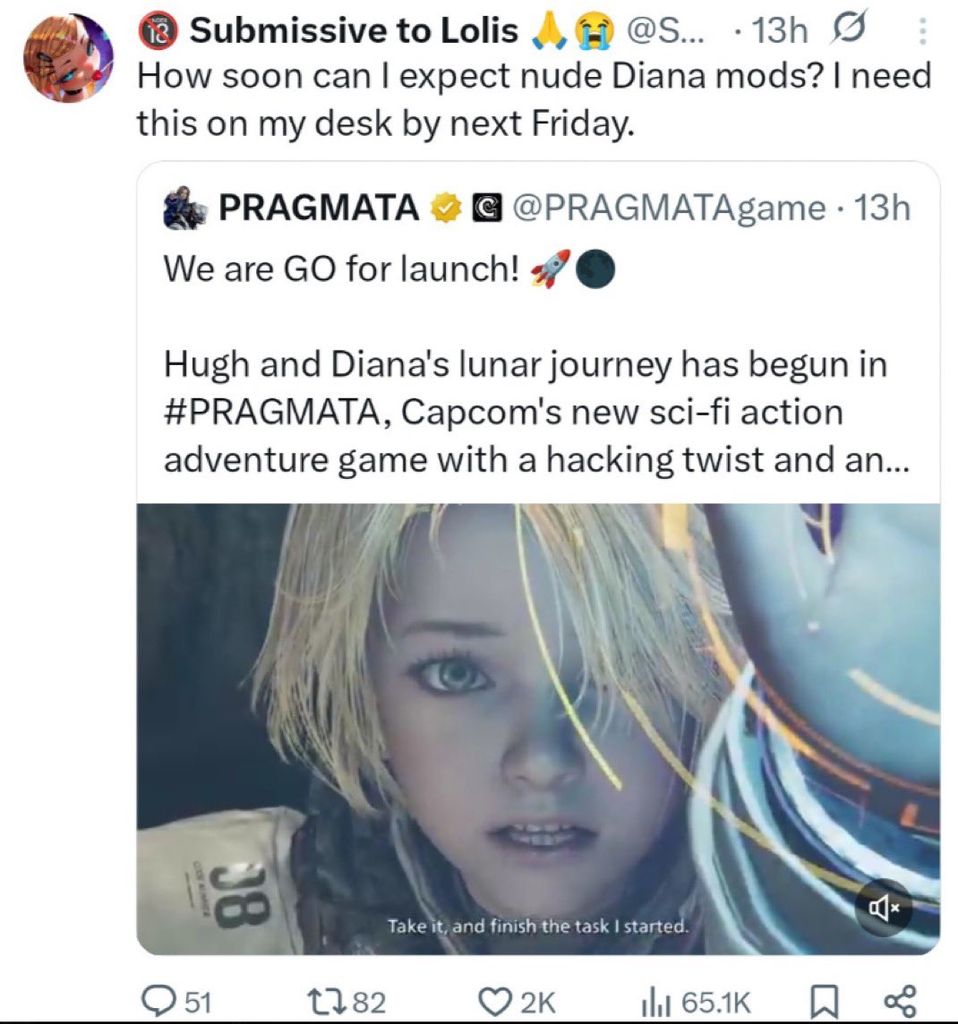Open view analytics showing 65.1K
This screenshot has width=958, height=1024.
(x=654, y=1000)
